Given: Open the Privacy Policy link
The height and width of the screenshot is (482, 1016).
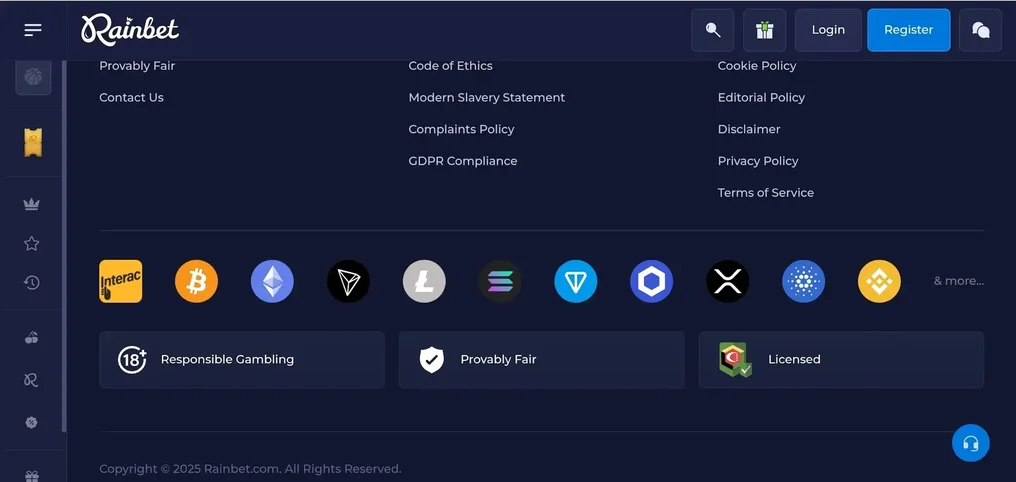Looking at the screenshot, I should pos(758,161).
